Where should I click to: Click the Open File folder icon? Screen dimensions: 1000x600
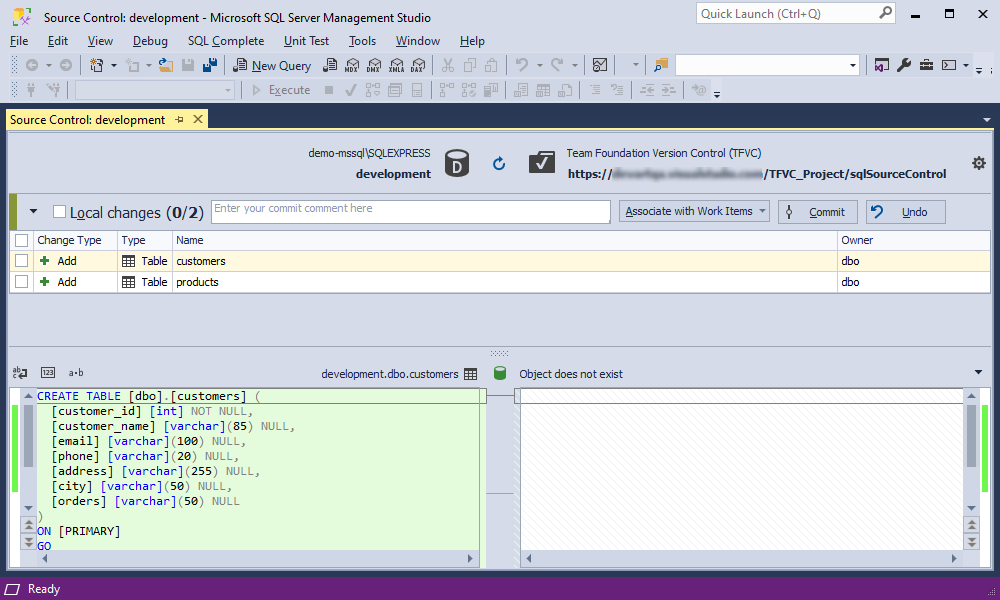(166, 65)
